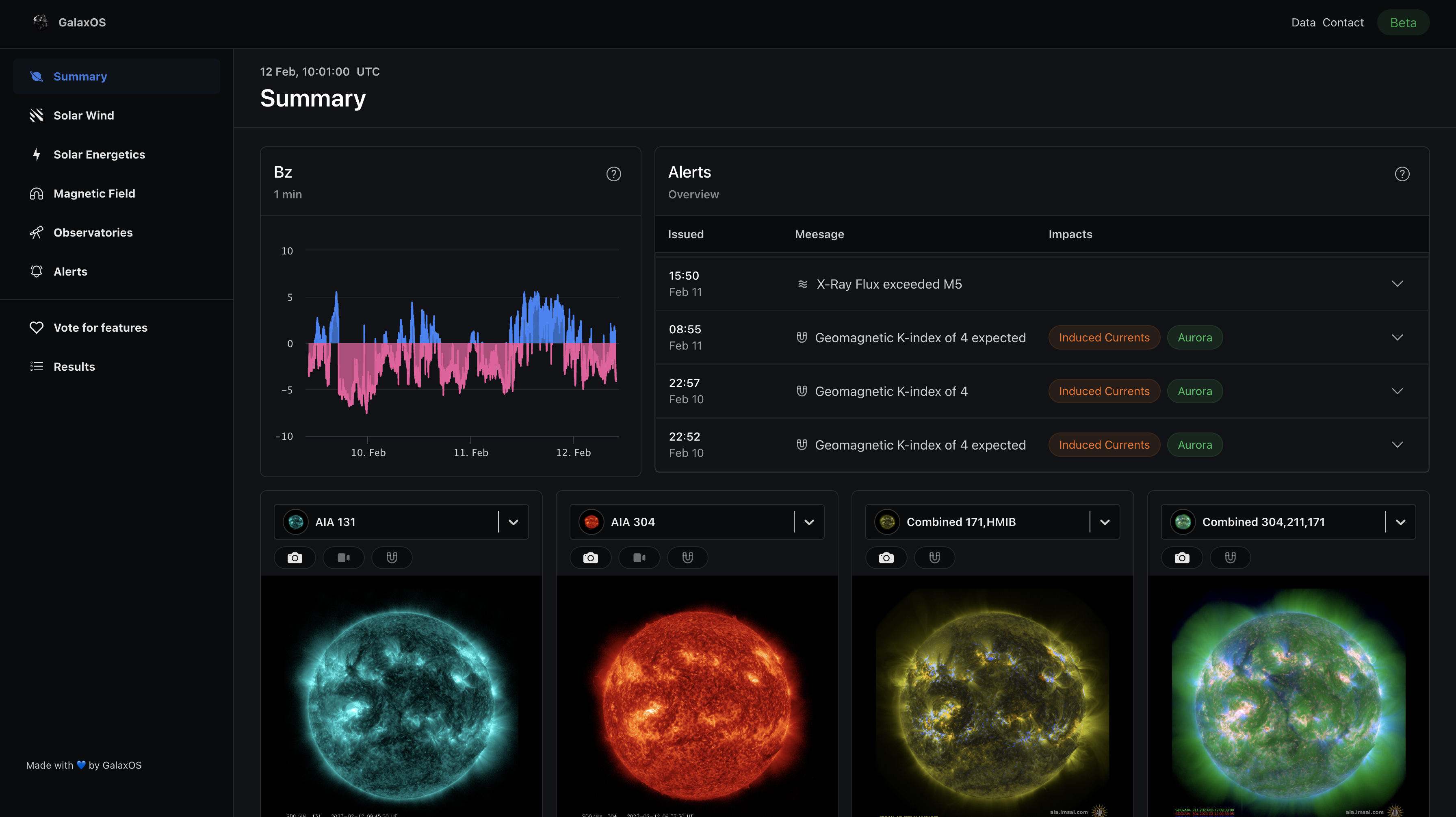Click the AIA 131 teal sun thumbnail icon

[296, 522]
